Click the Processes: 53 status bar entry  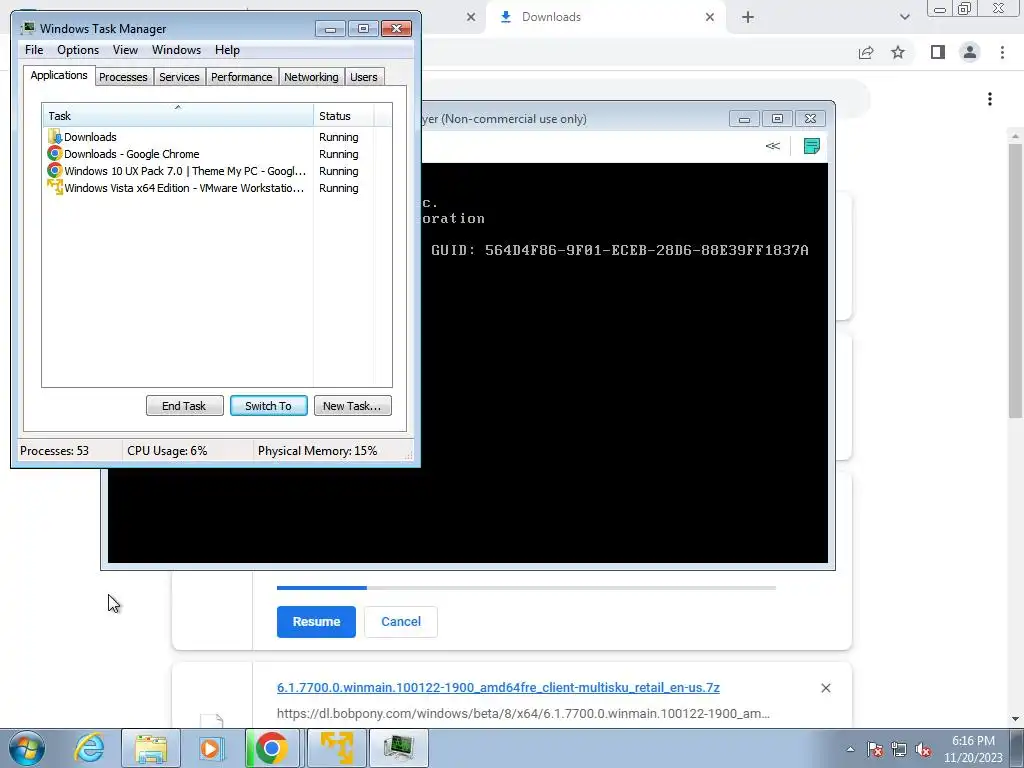(54, 451)
